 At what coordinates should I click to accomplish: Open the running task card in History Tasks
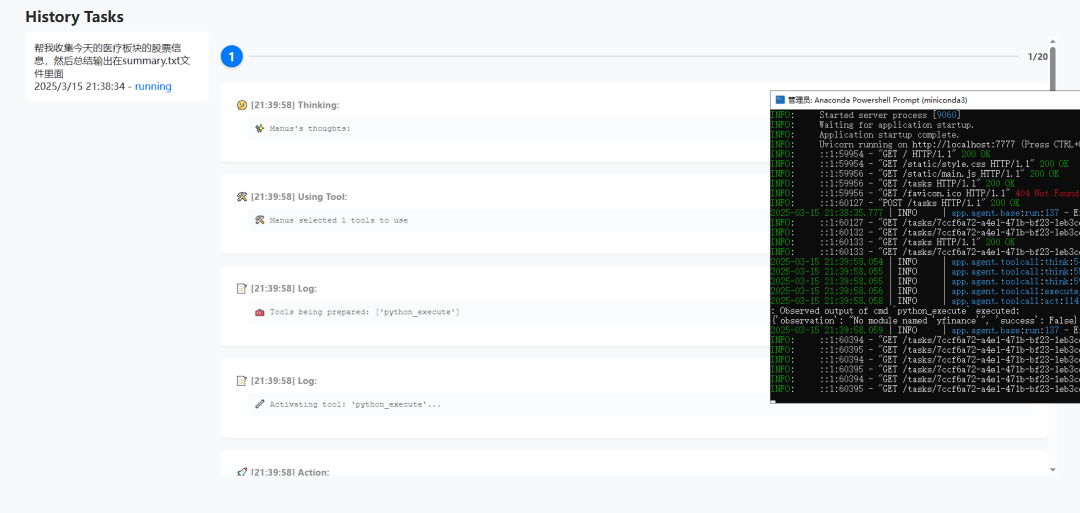pyautogui.click(x=116, y=67)
